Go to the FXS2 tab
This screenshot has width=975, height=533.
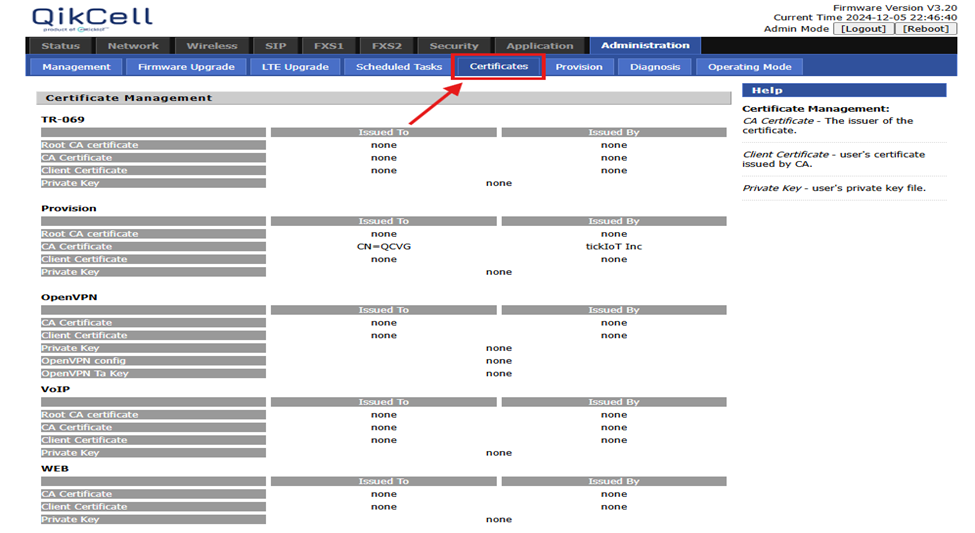(x=387, y=46)
